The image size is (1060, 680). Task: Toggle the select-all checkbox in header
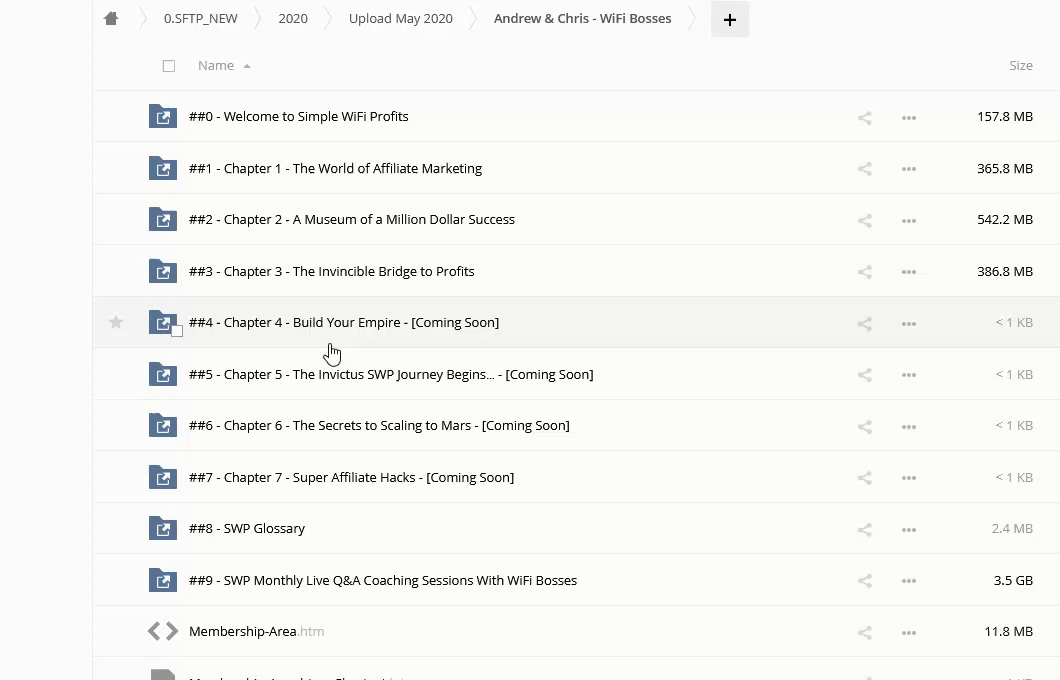coord(168,66)
